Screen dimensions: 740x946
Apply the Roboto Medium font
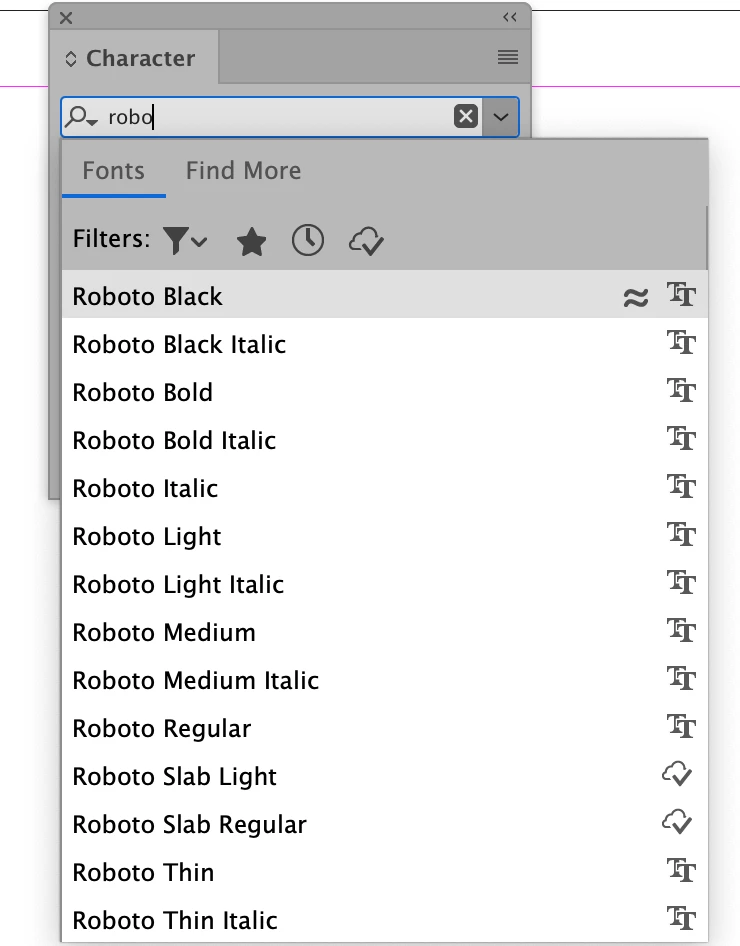click(x=385, y=632)
